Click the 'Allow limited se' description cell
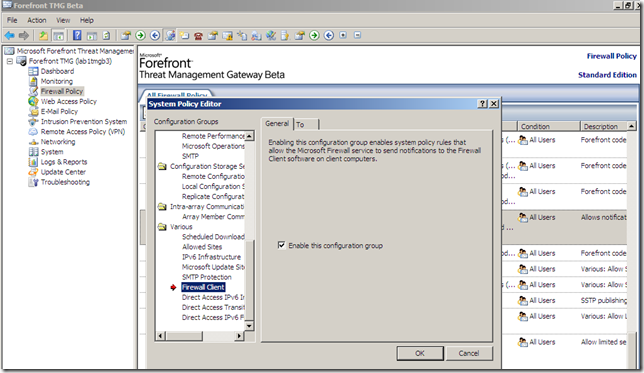This screenshot has height=373, width=644. (604, 342)
